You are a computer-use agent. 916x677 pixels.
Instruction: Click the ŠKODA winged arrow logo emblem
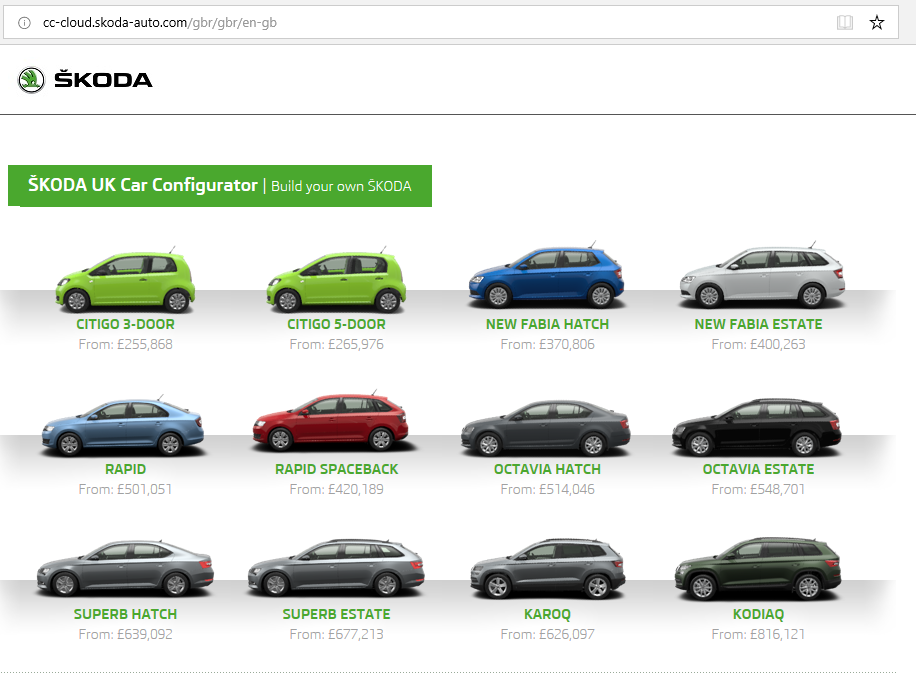[x=31, y=80]
